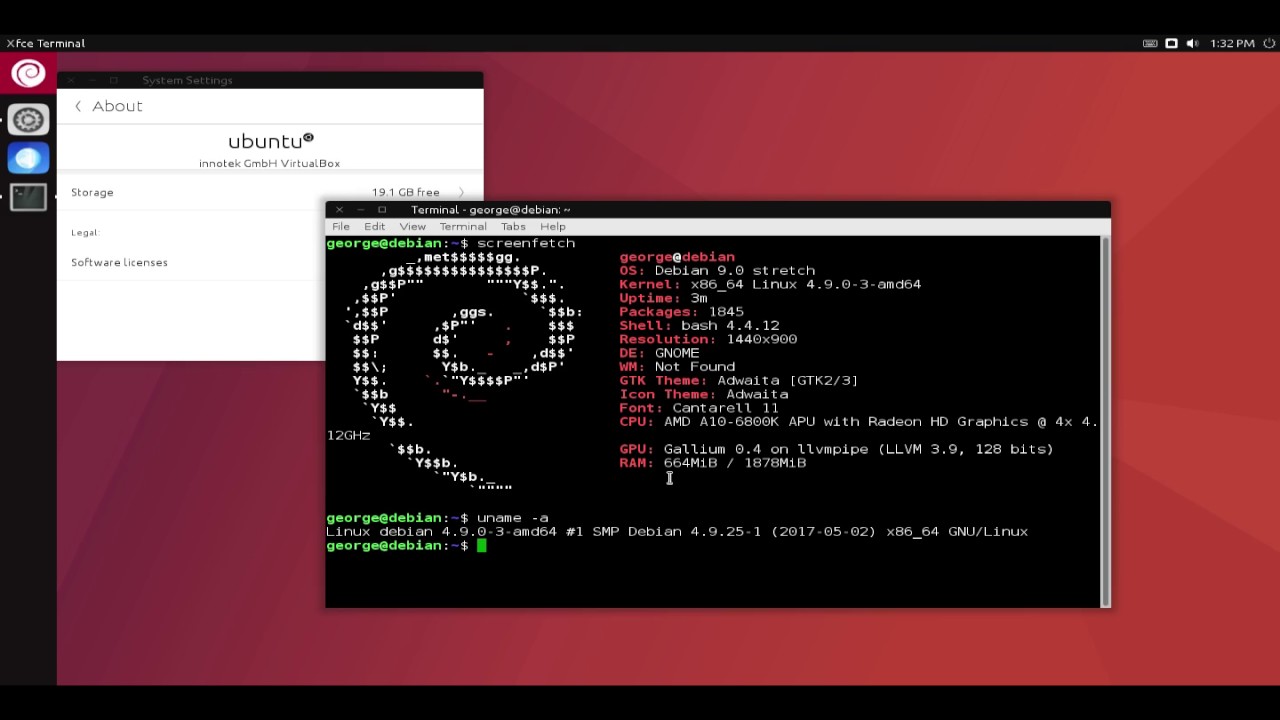Open Software licenses entry
The image size is (1280, 720).
tap(119, 262)
